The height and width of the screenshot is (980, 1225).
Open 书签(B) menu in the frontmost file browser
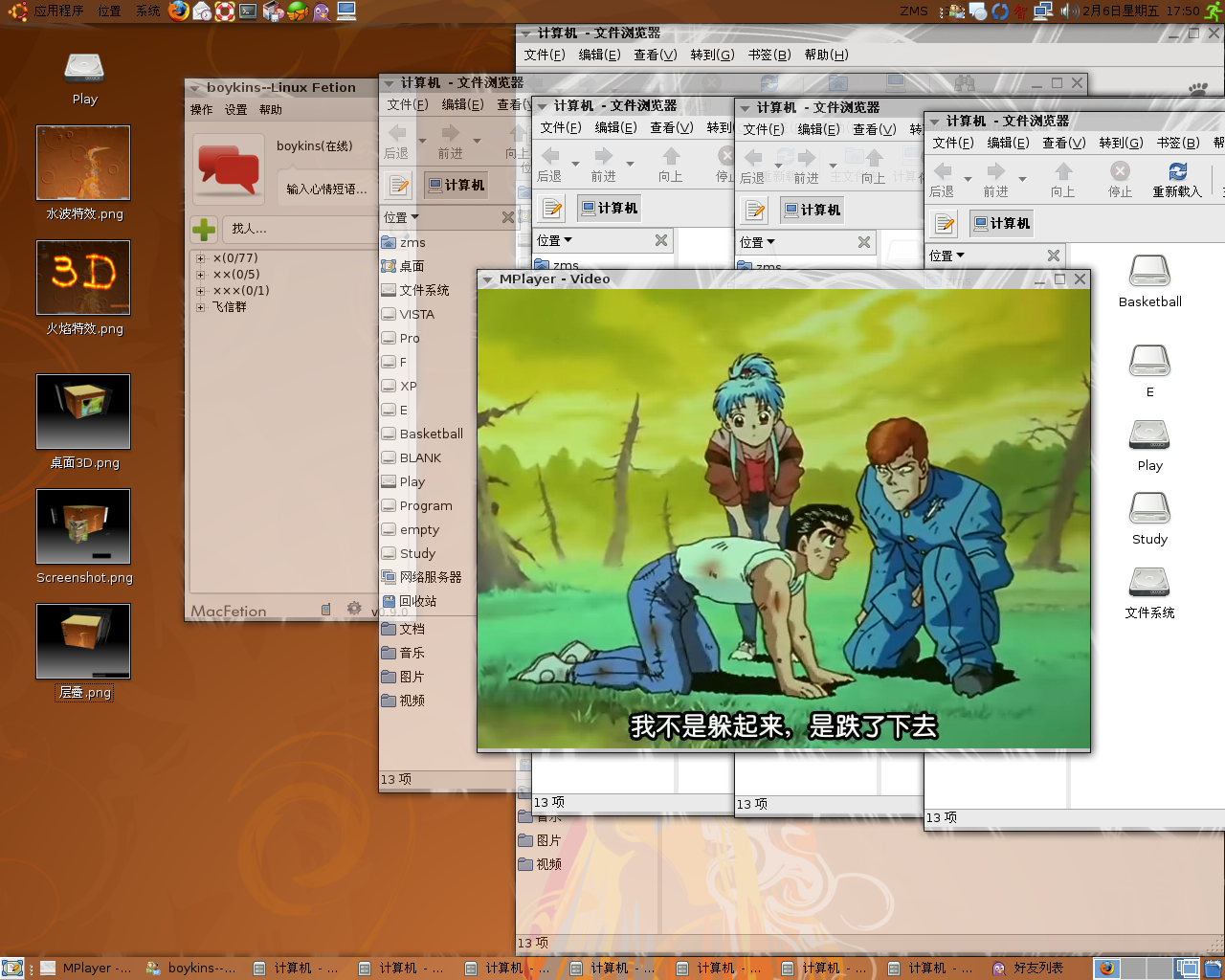click(x=1177, y=143)
